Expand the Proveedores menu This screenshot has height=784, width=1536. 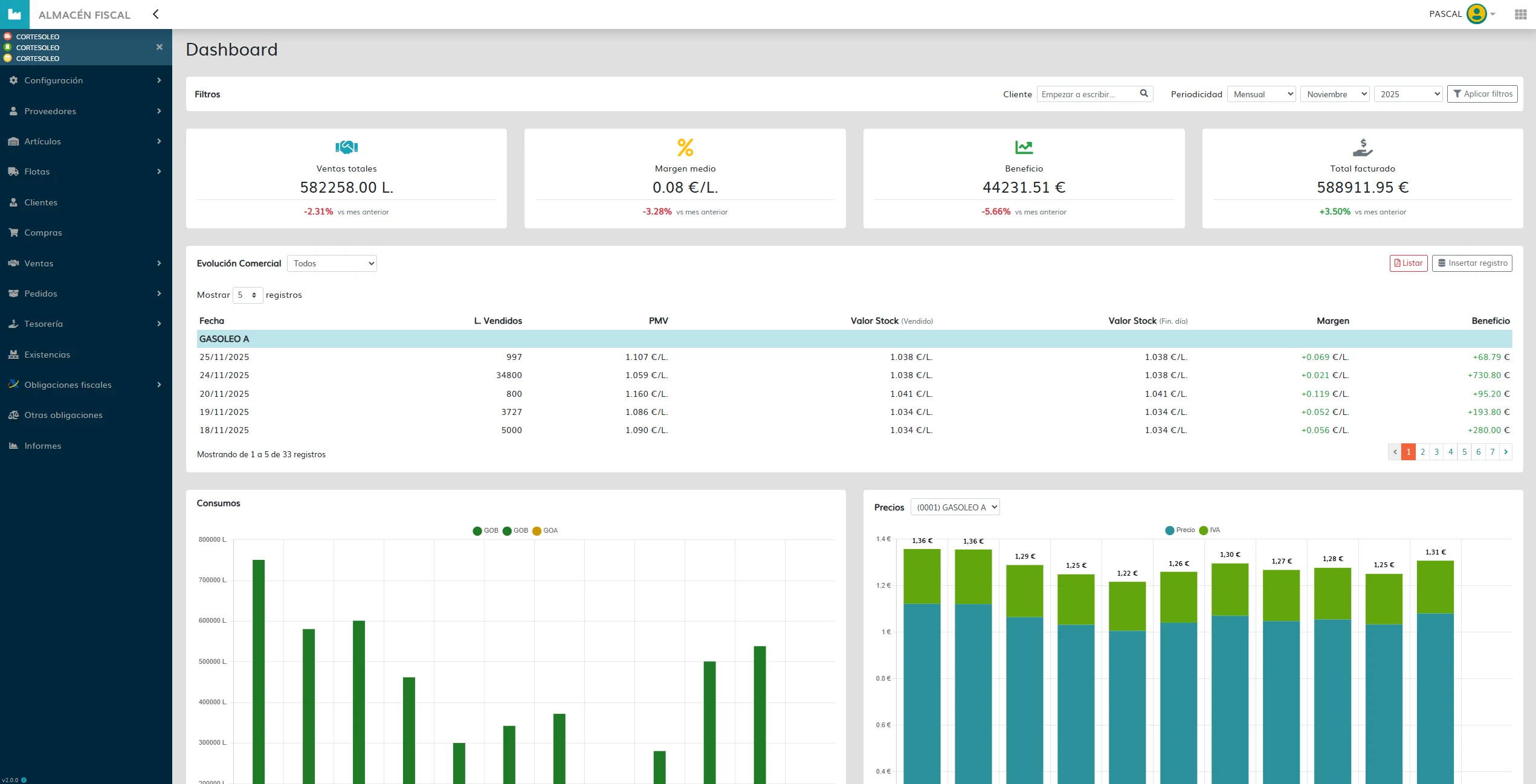pos(86,111)
